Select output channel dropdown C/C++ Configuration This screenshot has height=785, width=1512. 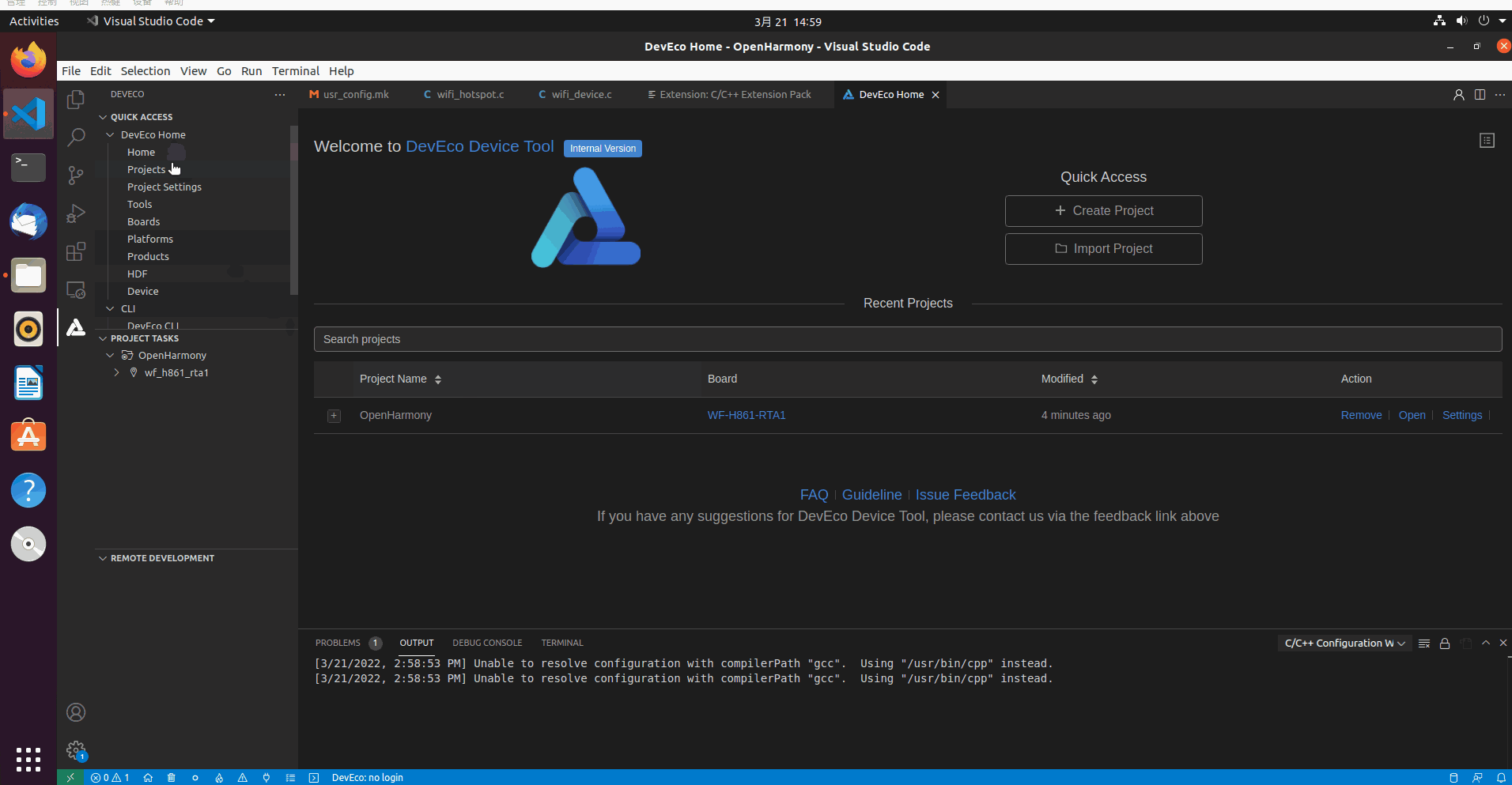coord(1344,643)
